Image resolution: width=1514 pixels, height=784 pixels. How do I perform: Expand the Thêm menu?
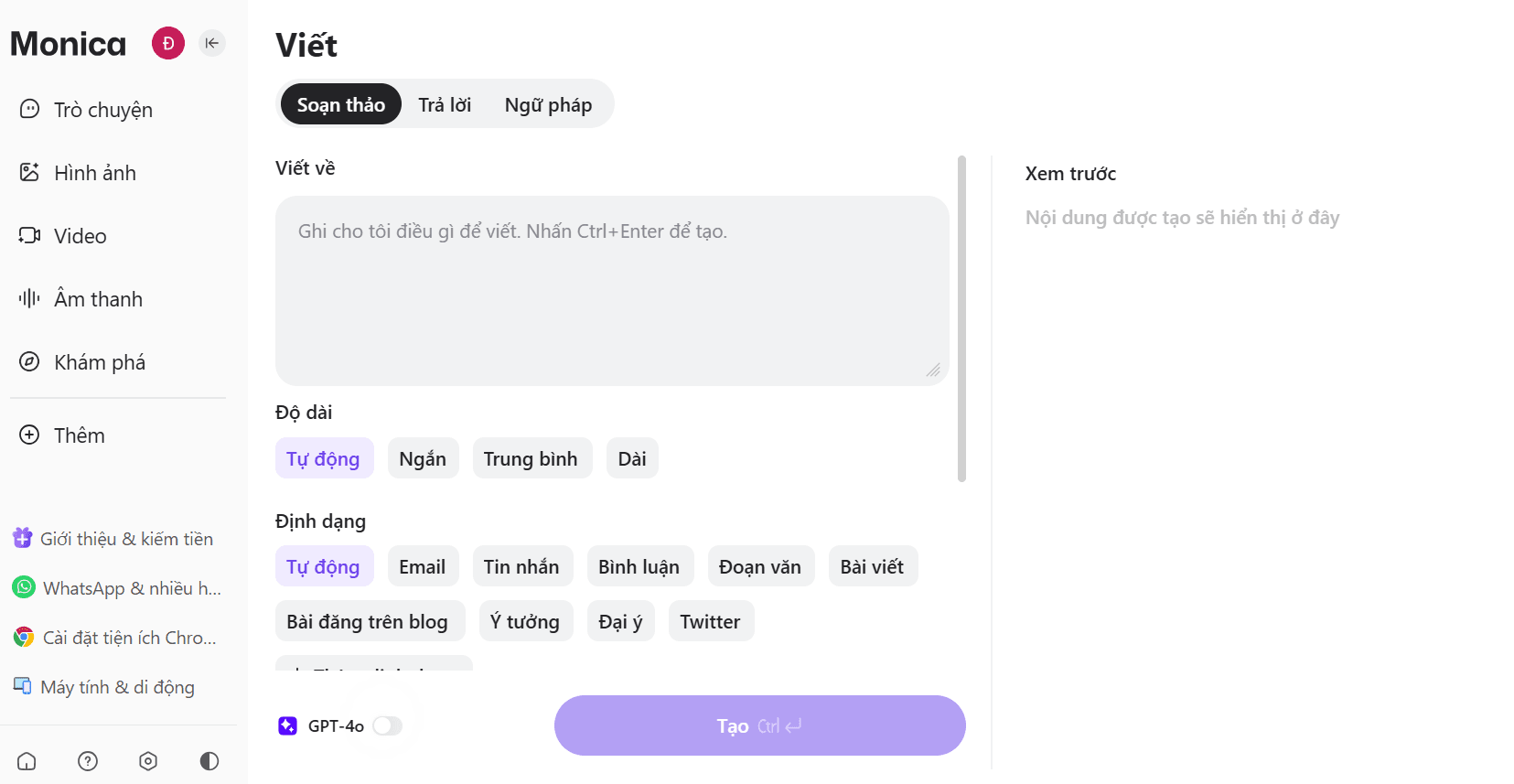[x=78, y=435]
